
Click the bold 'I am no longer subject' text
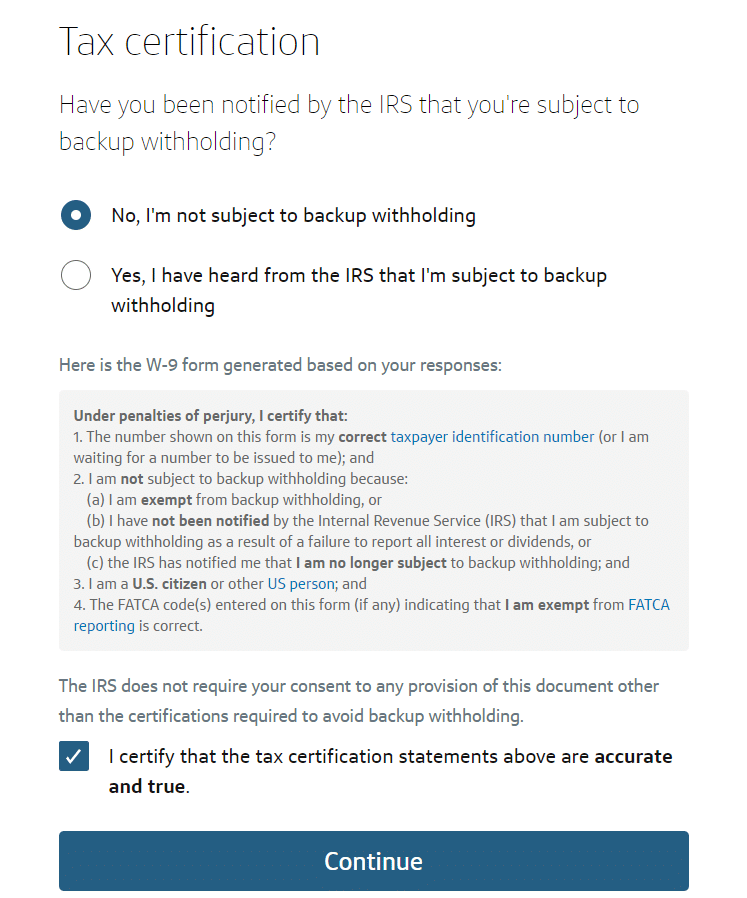pos(370,563)
